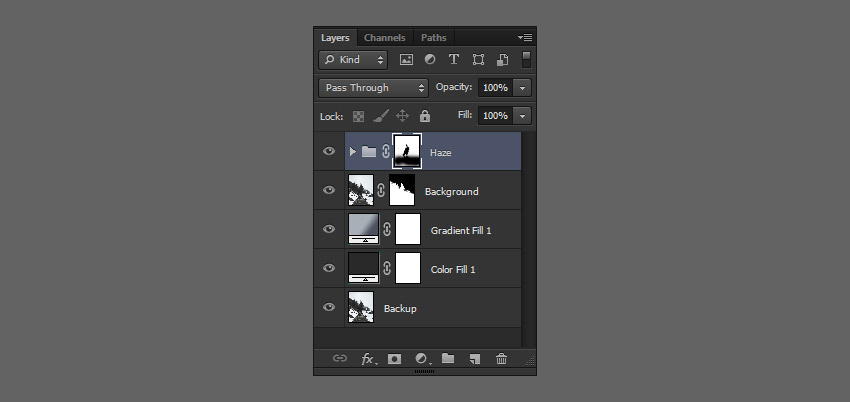The height and width of the screenshot is (402, 850).
Task: Hide the Backup layer
Action: click(329, 307)
